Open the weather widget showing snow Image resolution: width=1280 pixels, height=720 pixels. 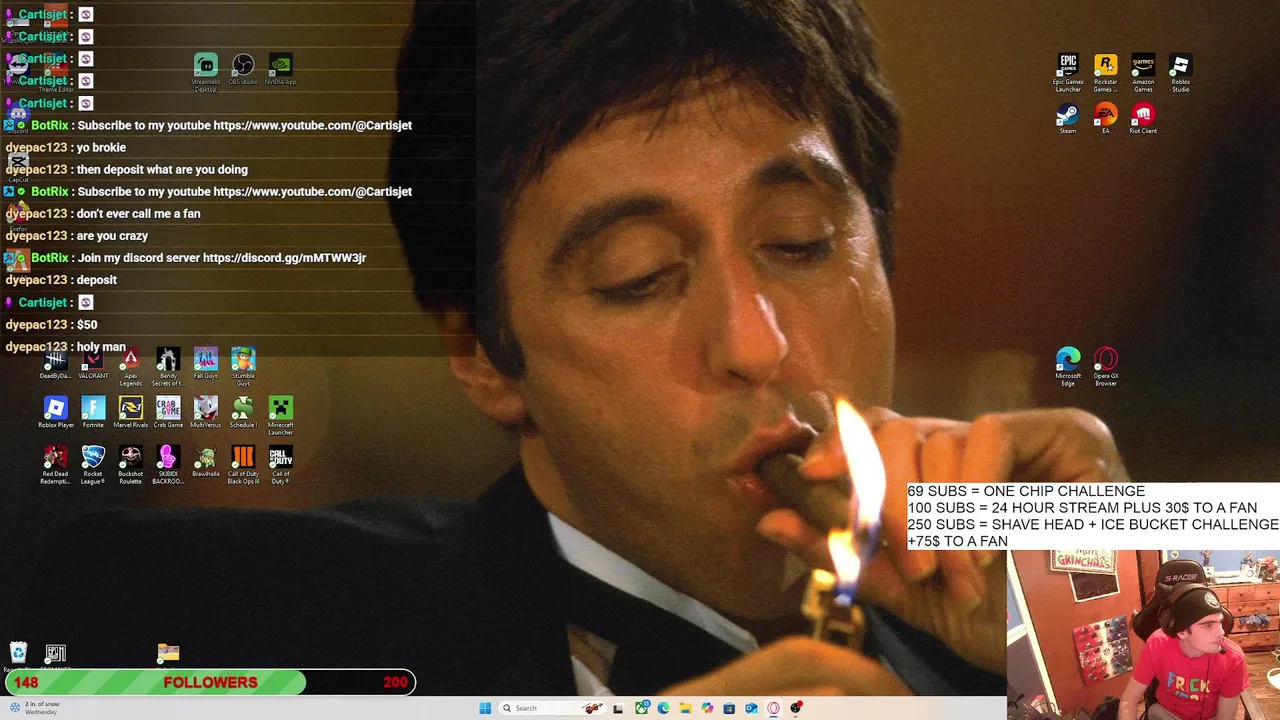click(x=34, y=708)
